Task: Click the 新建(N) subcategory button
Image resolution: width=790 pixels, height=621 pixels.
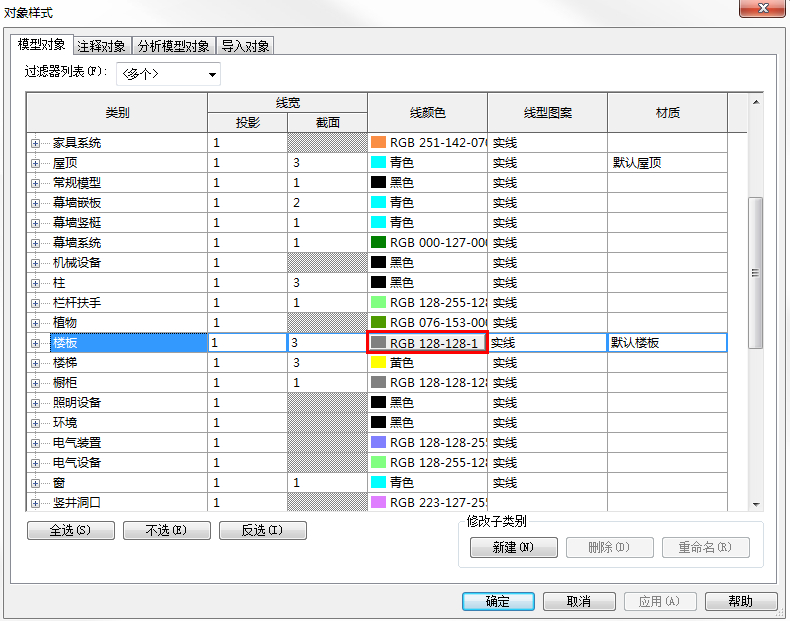Action: tap(513, 547)
